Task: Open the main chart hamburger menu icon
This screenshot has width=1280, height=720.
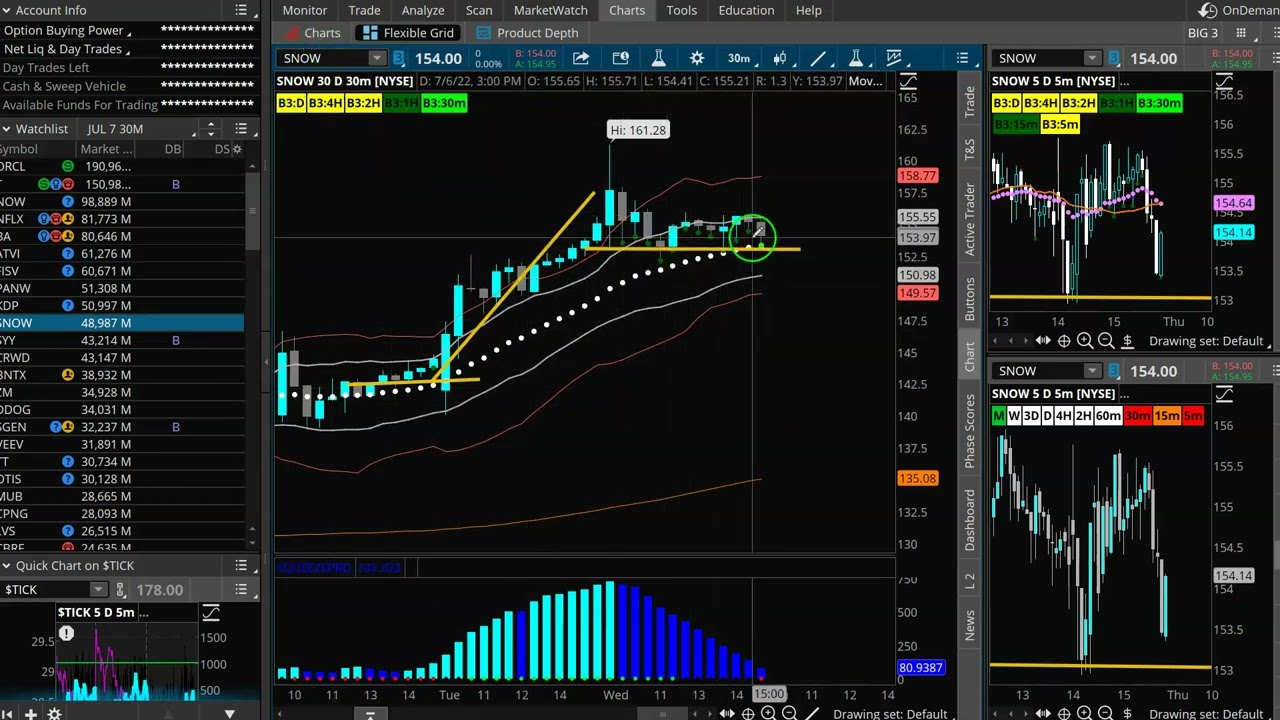Action: point(962,58)
